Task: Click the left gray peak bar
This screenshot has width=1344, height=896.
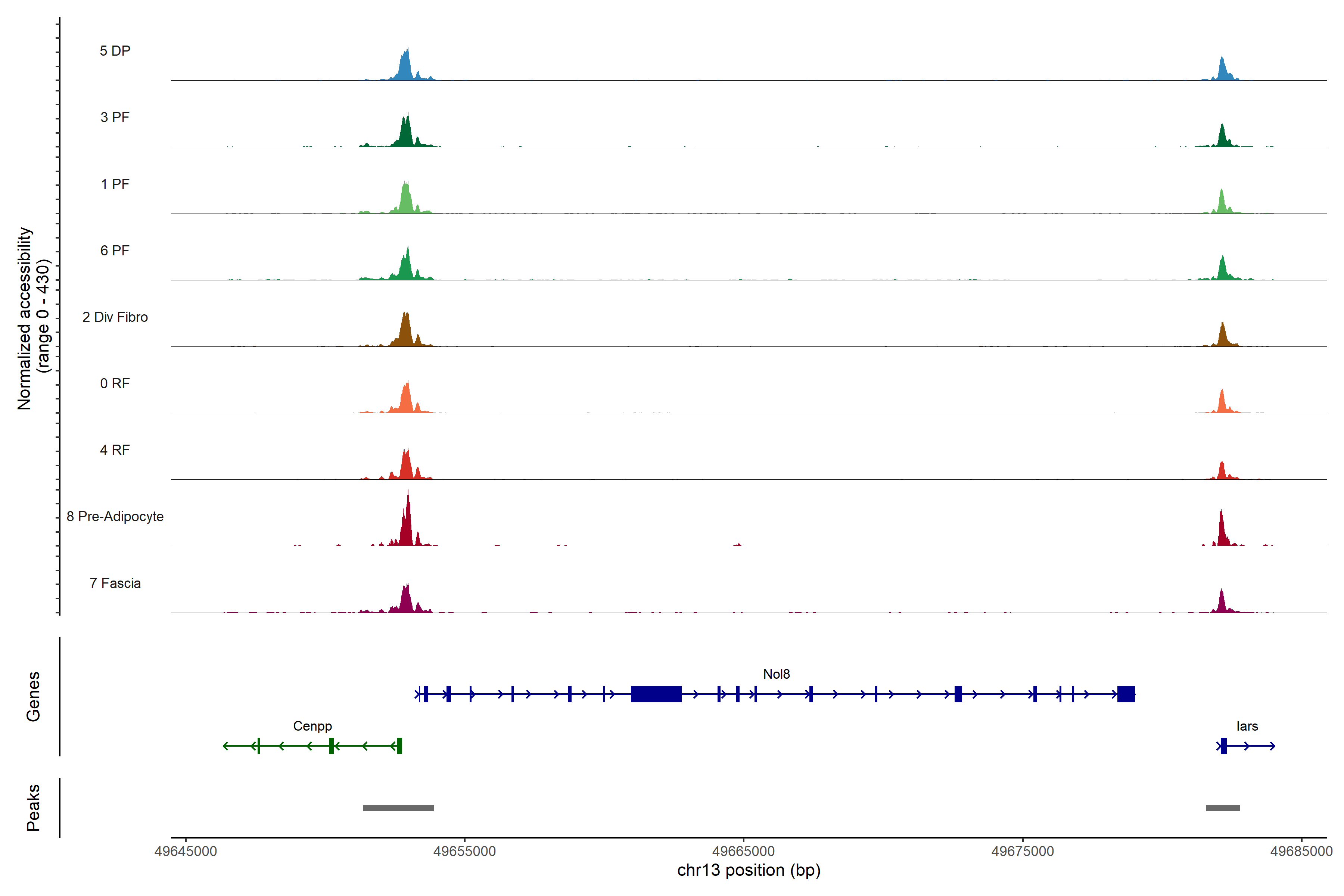Action: 398,808
